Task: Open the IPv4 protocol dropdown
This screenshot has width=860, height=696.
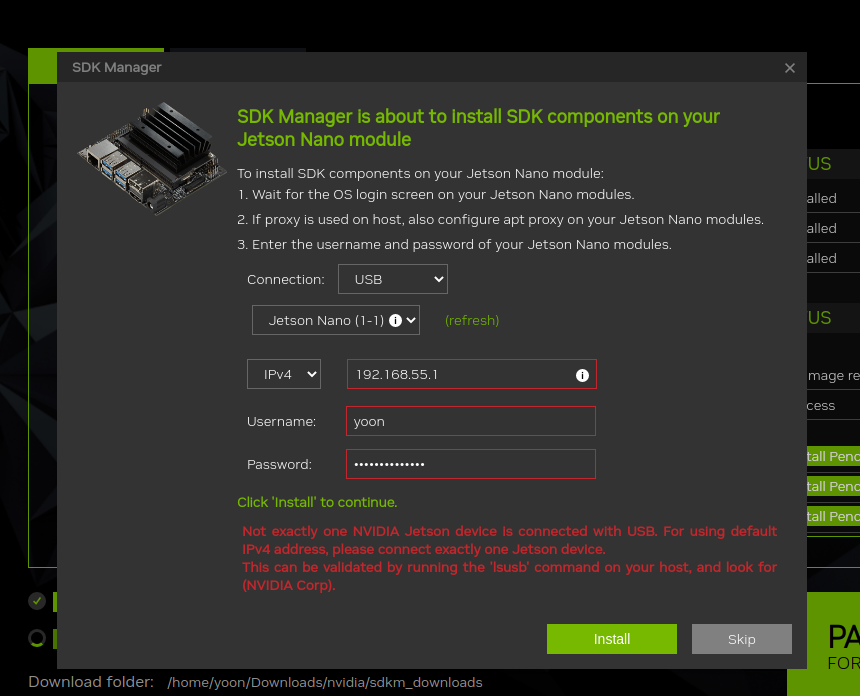Action: coord(284,374)
